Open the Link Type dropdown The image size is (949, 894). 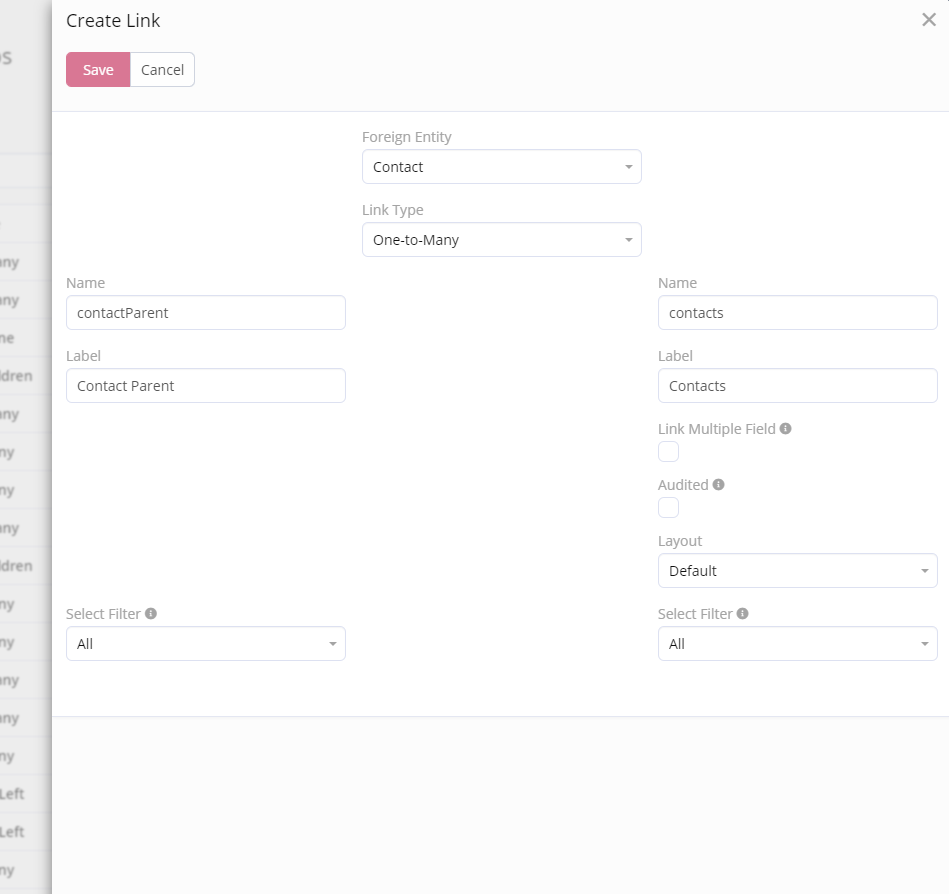501,240
